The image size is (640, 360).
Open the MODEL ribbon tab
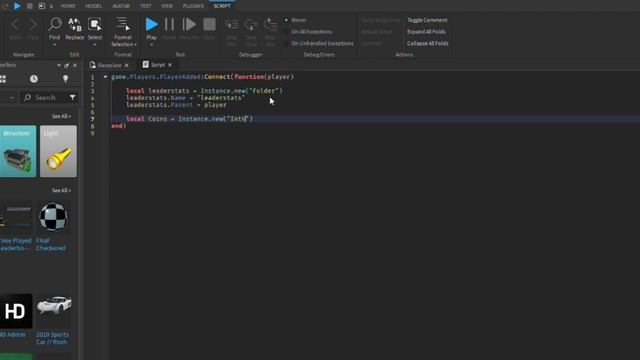point(93,6)
